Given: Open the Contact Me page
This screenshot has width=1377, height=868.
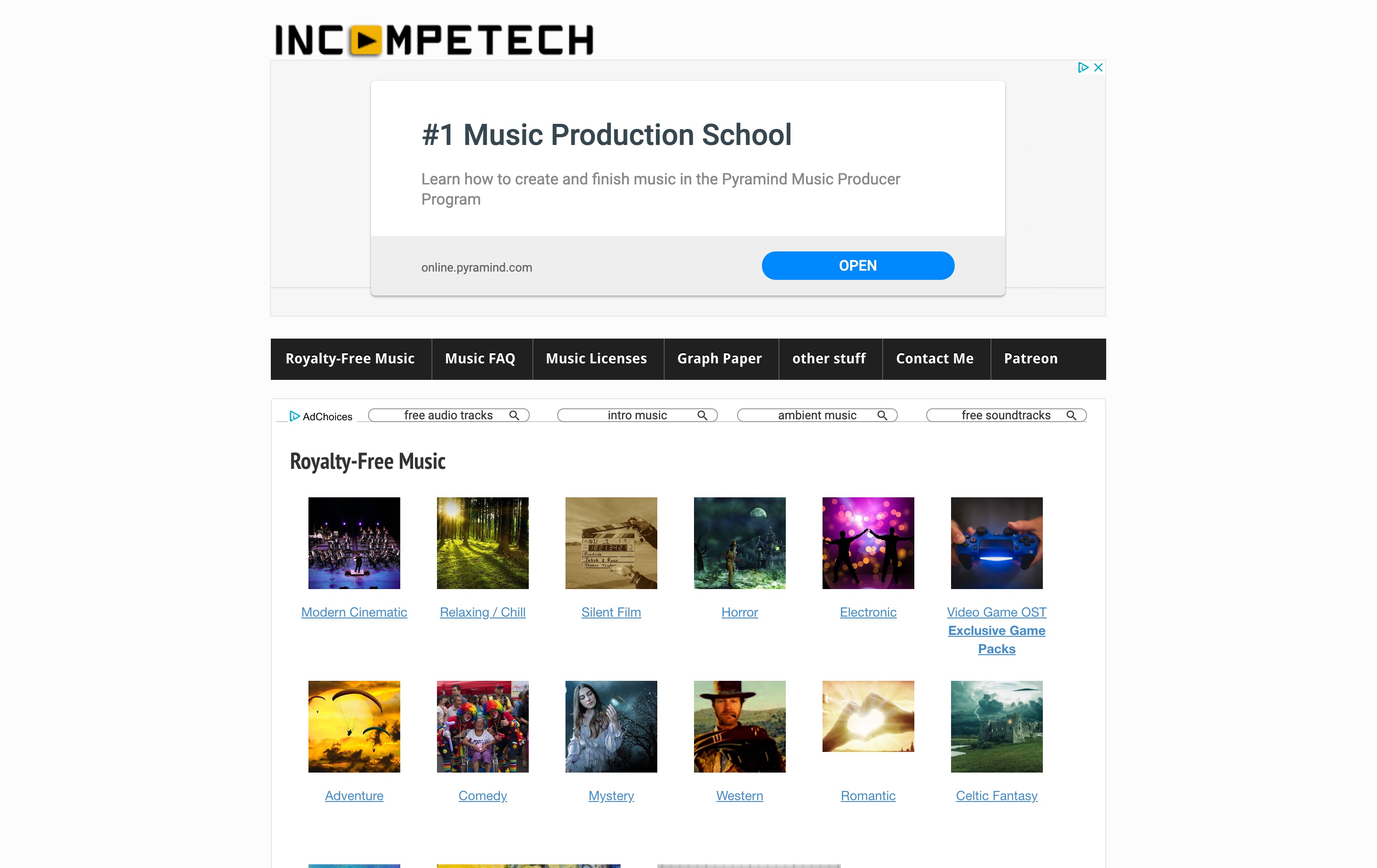Looking at the screenshot, I should (935, 359).
